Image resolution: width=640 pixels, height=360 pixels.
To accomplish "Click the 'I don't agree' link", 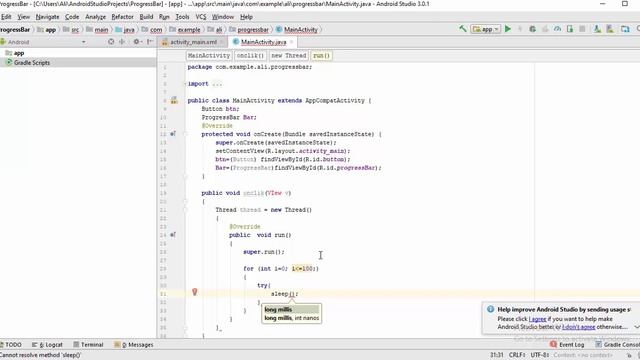I will pyautogui.click(x=578, y=327).
